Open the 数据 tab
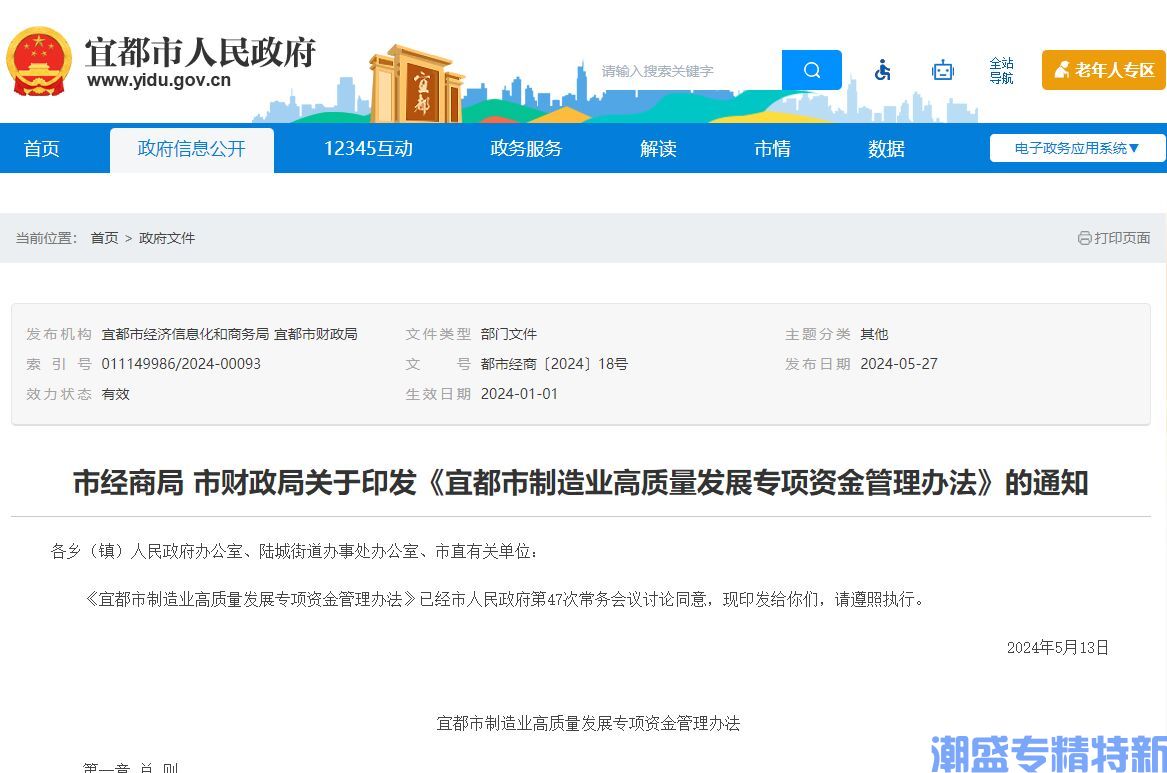The height and width of the screenshot is (773, 1167). click(x=886, y=149)
